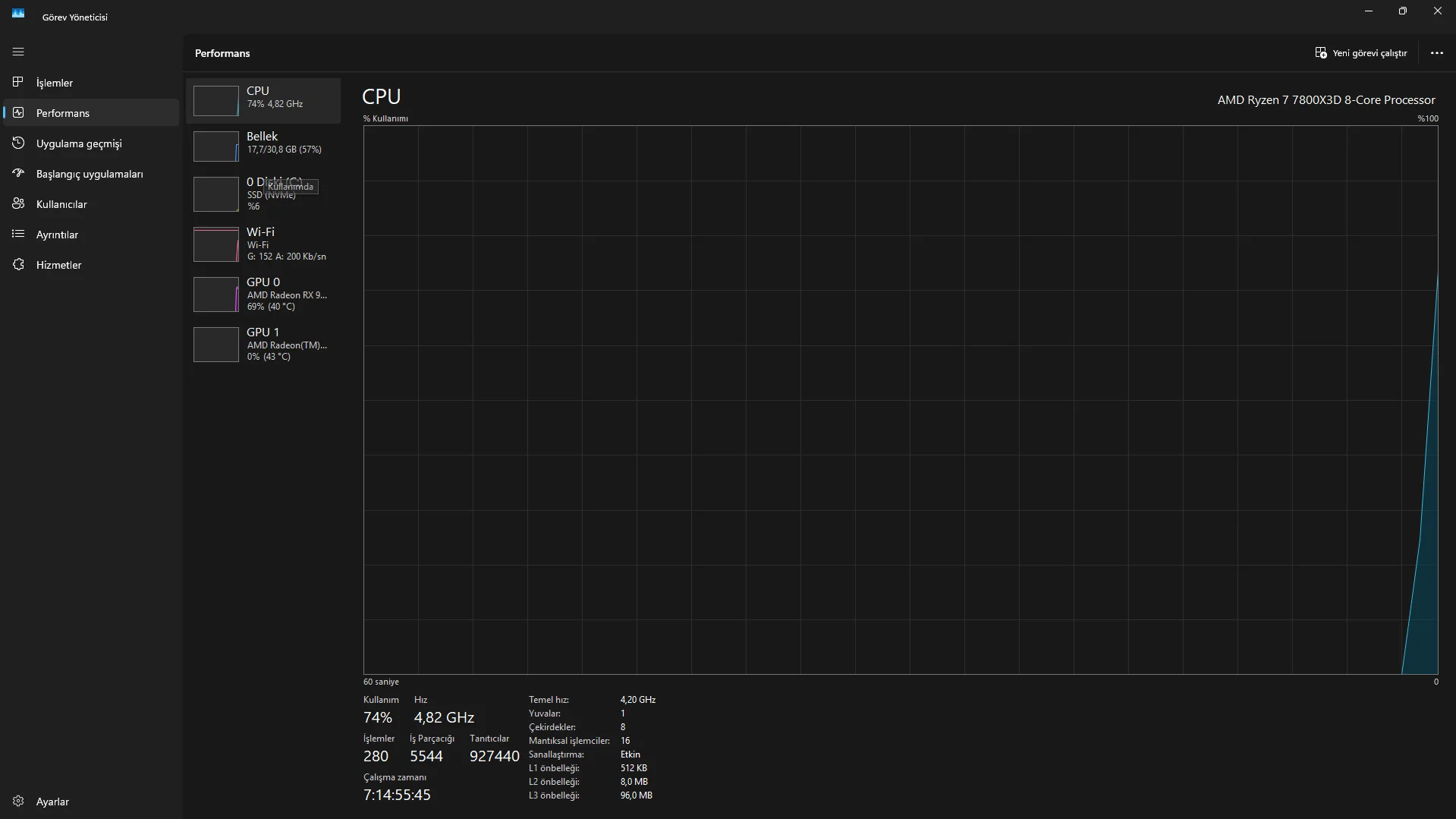
Task: Click the 7:14:55:45 uptime value
Action: [x=397, y=795]
